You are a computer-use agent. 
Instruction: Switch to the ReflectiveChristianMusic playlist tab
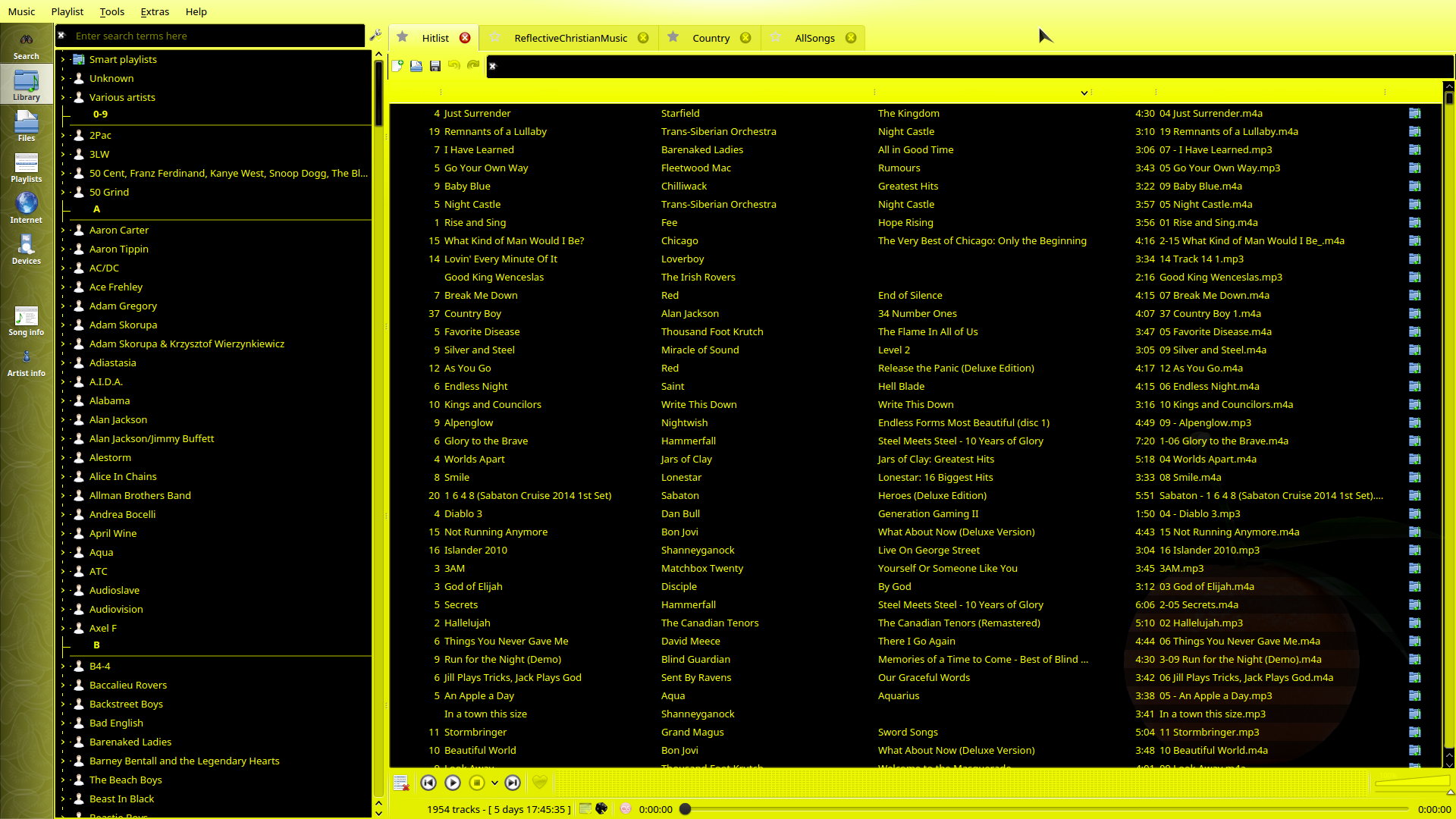570,38
